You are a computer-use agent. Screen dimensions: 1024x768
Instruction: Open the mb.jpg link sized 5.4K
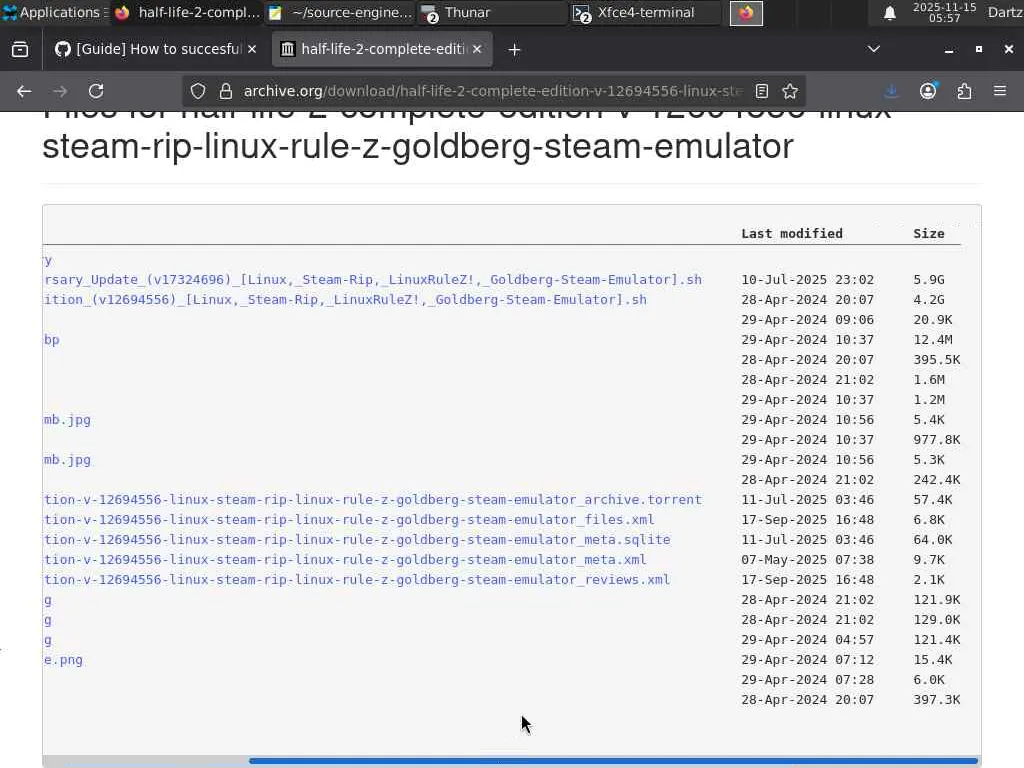point(67,420)
